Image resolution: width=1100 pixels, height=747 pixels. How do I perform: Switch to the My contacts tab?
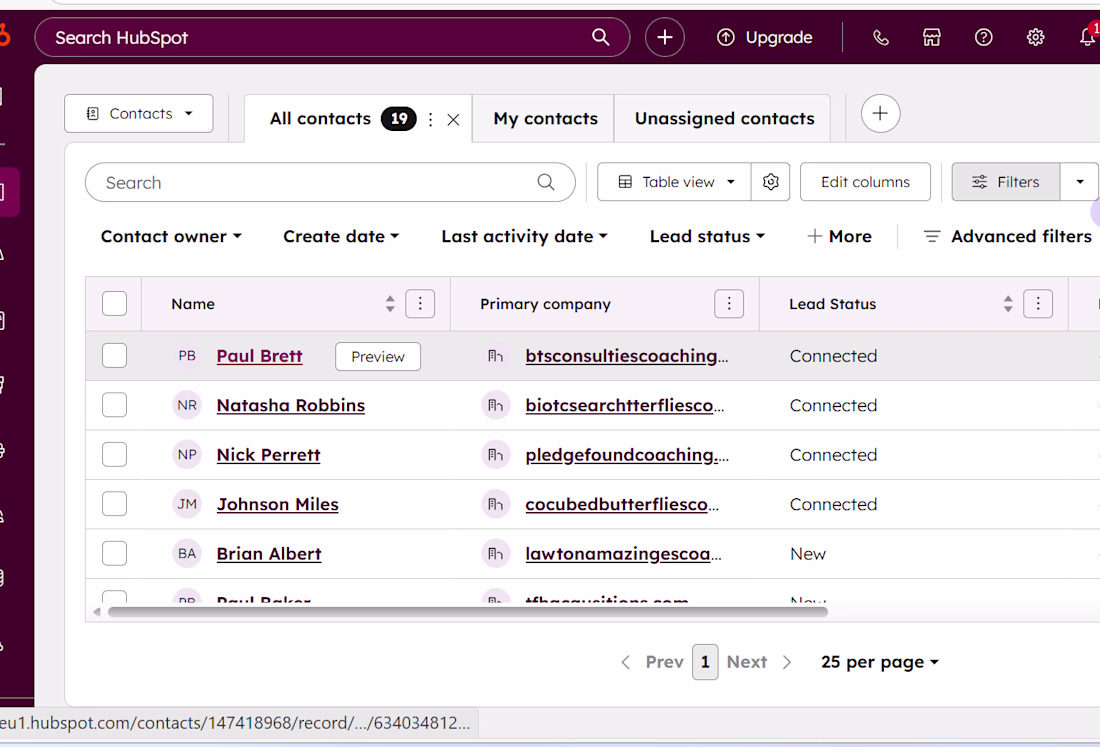[545, 119]
